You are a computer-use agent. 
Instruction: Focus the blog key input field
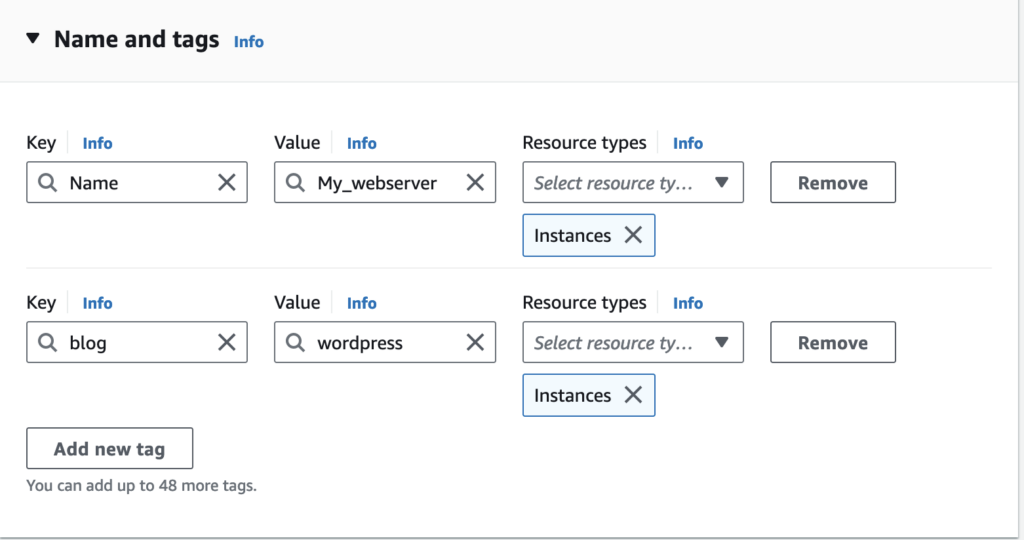[135, 343]
